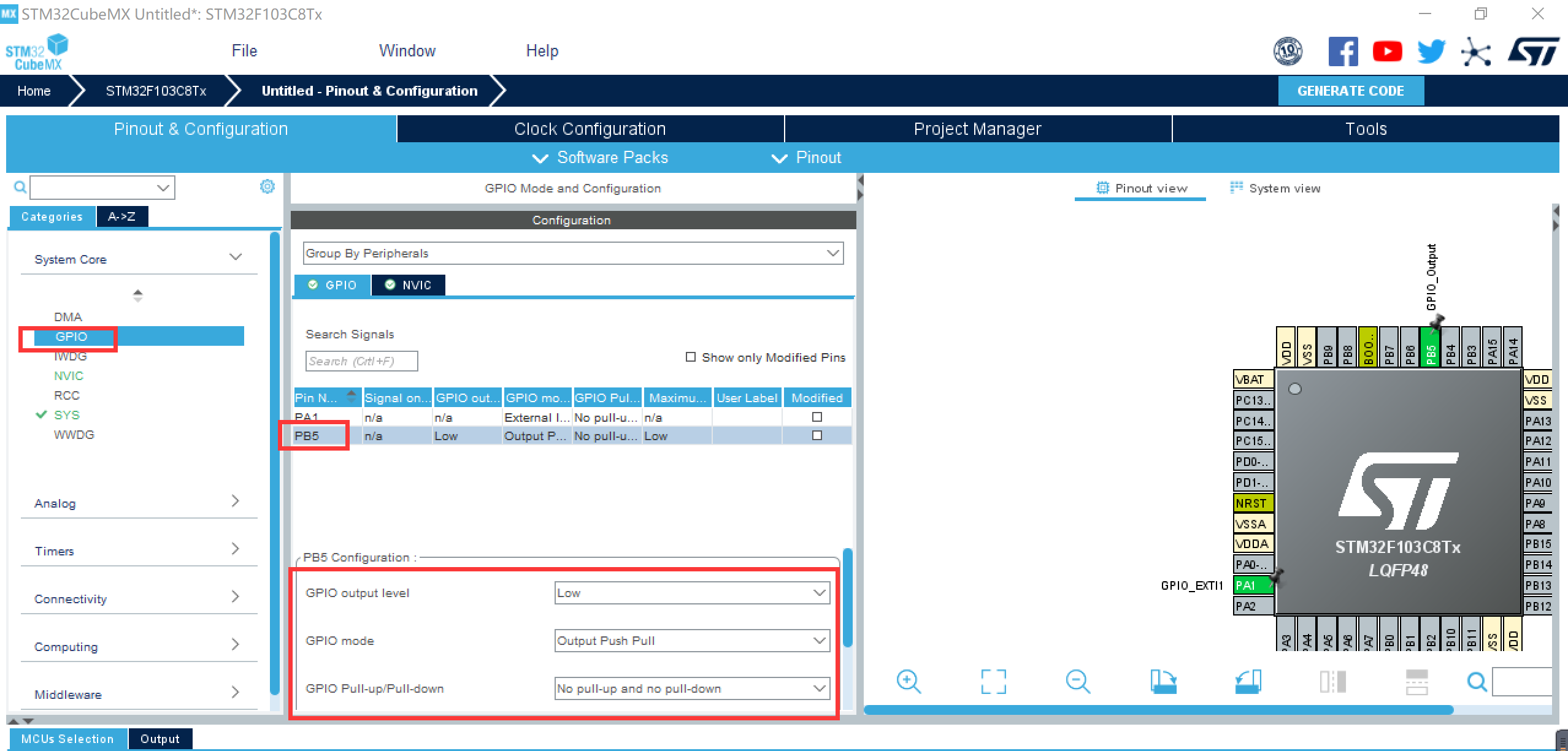This screenshot has height=751, width=1568.
Task: Open the Group By Peripherals dropdown
Action: pos(573,253)
